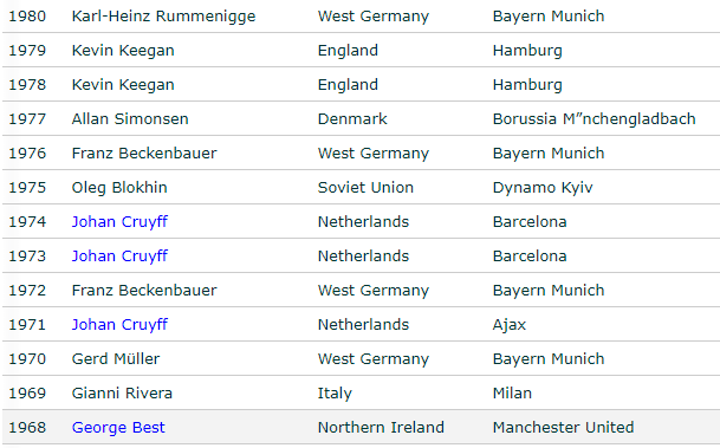Select the Milan club cell
This screenshot has width=720, height=448.
(512, 393)
